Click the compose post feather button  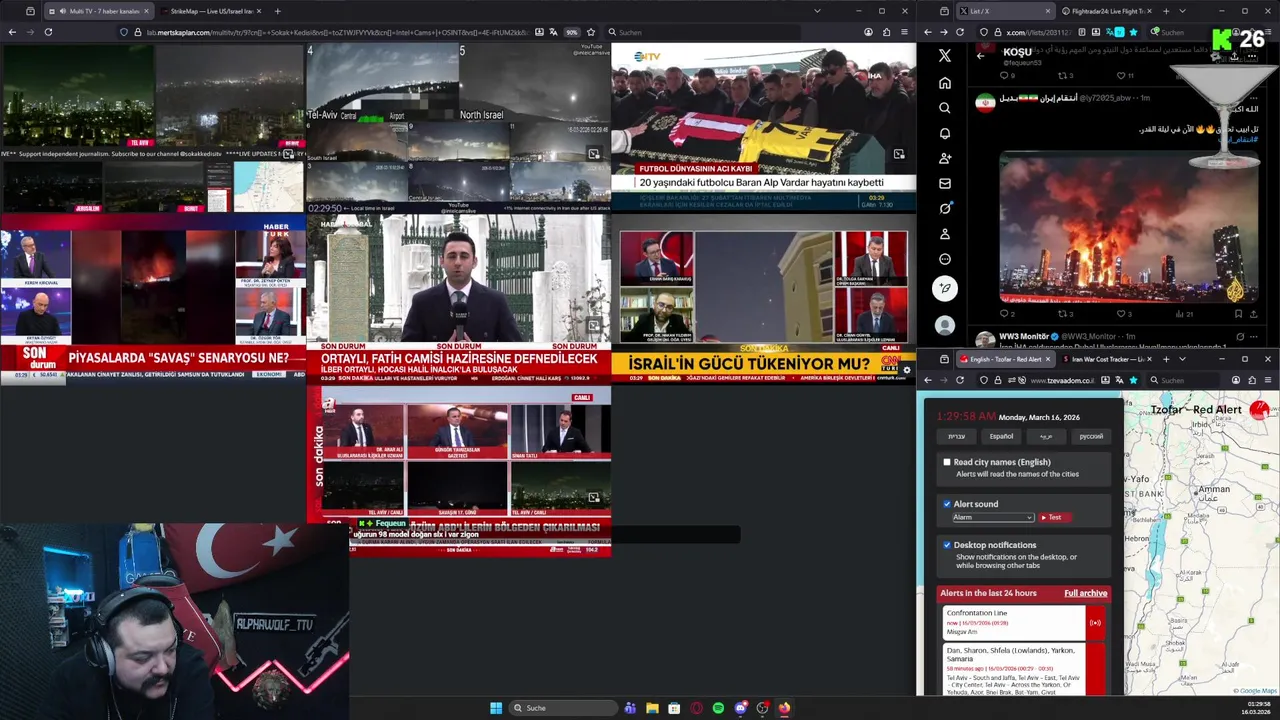point(945,289)
